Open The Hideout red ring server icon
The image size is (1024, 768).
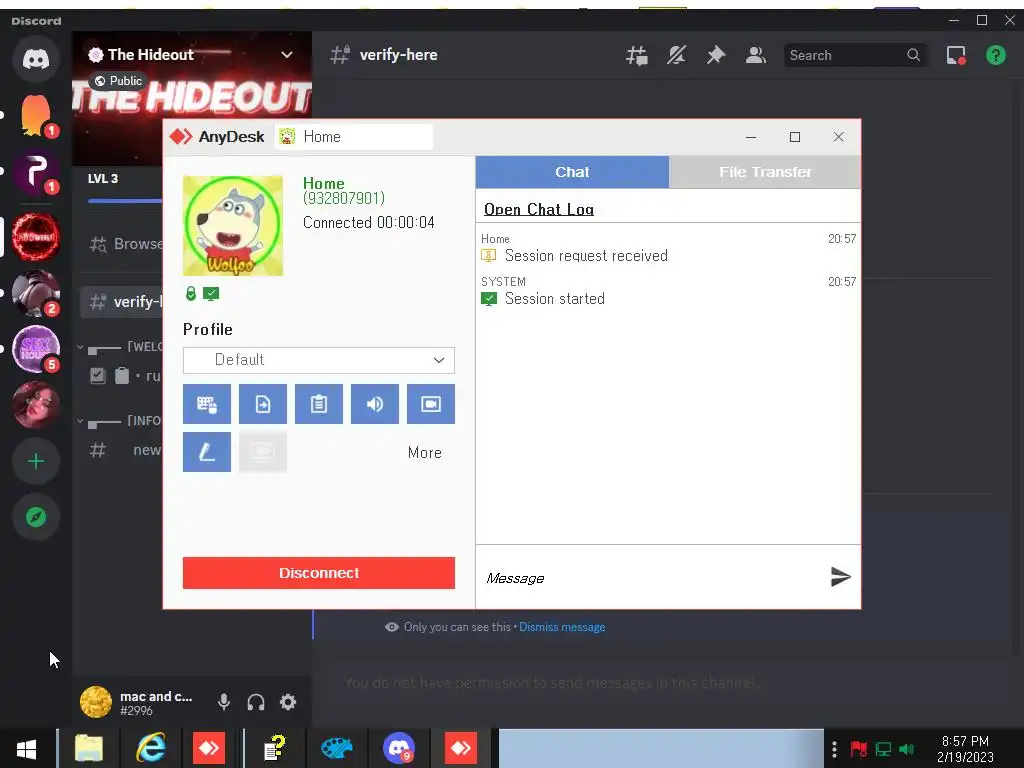(36, 236)
